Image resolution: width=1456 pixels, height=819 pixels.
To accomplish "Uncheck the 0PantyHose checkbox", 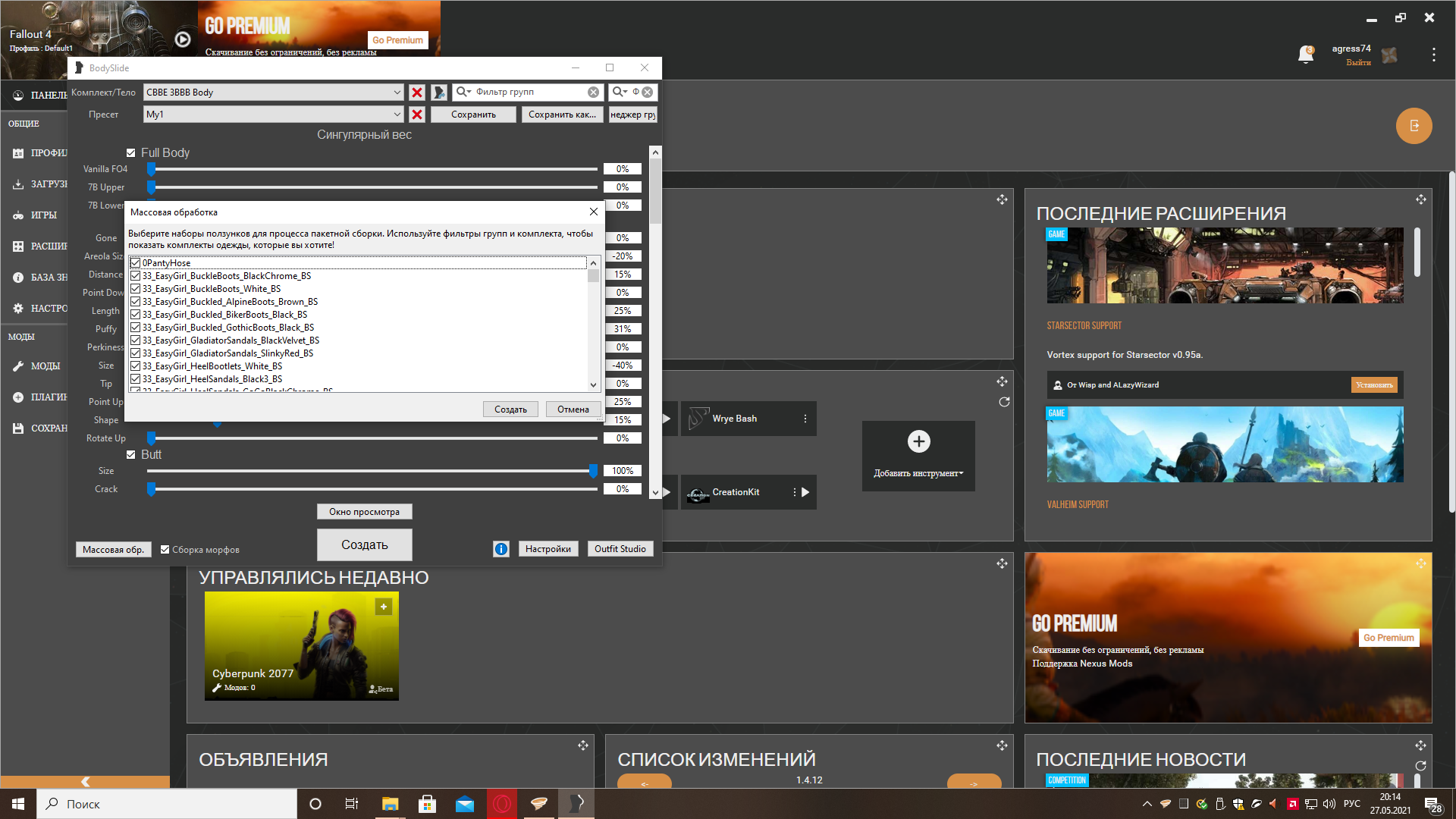I will click(x=136, y=263).
